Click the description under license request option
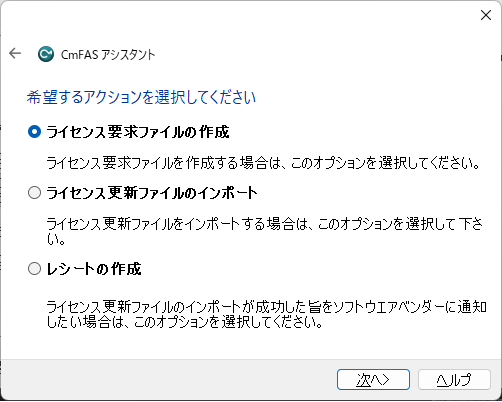502x402 pixels. tap(263, 163)
